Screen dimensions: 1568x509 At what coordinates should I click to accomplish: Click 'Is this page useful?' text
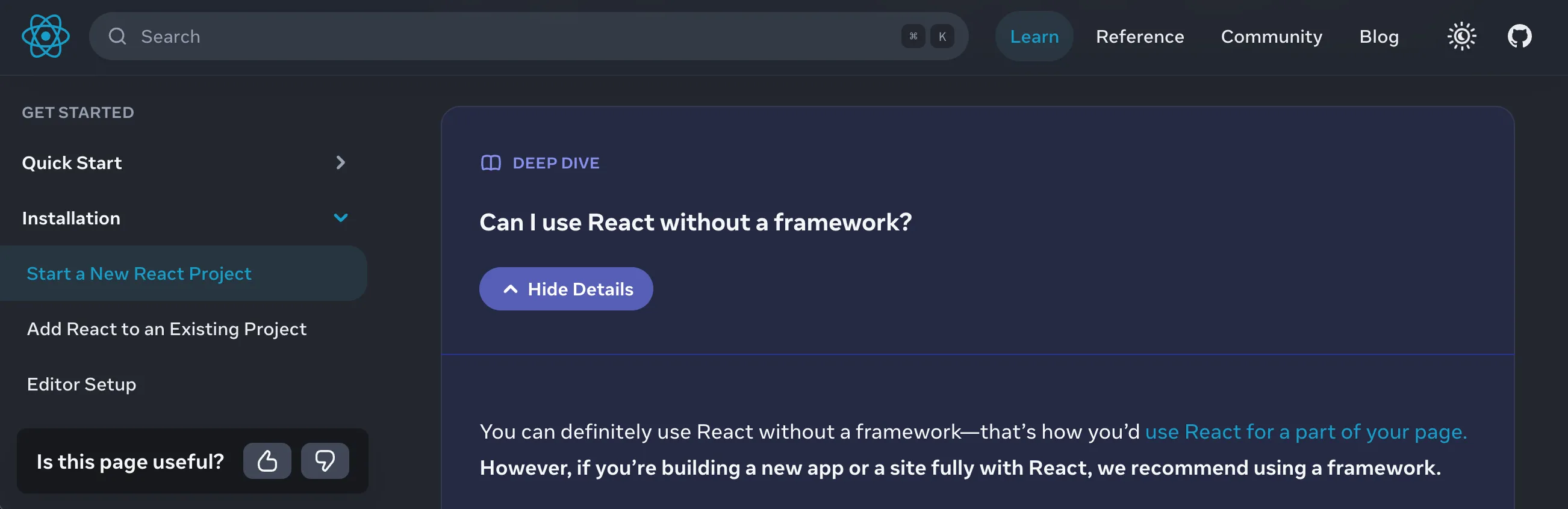130,461
